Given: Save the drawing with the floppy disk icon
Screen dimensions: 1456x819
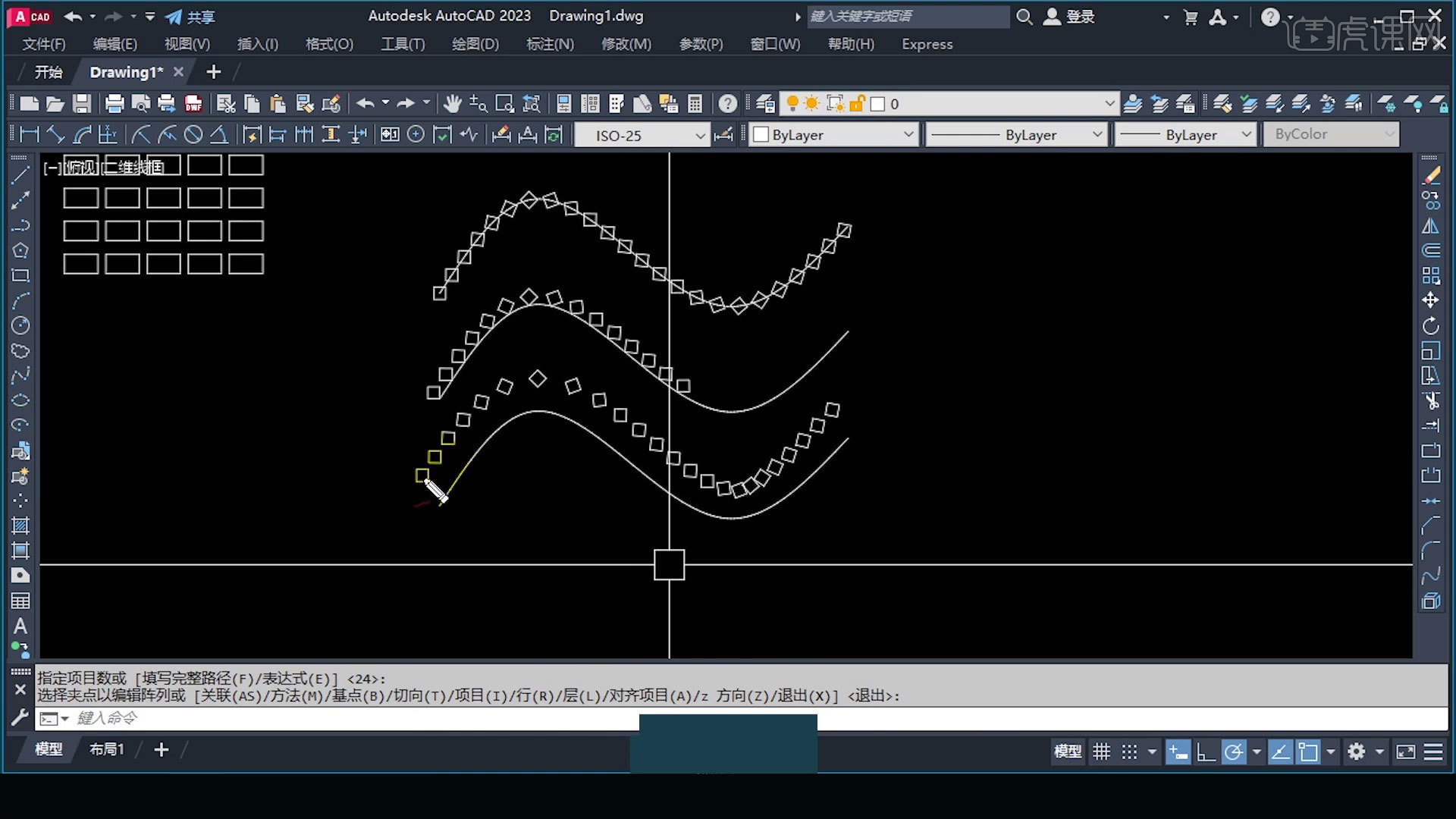Looking at the screenshot, I should click(x=82, y=104).
